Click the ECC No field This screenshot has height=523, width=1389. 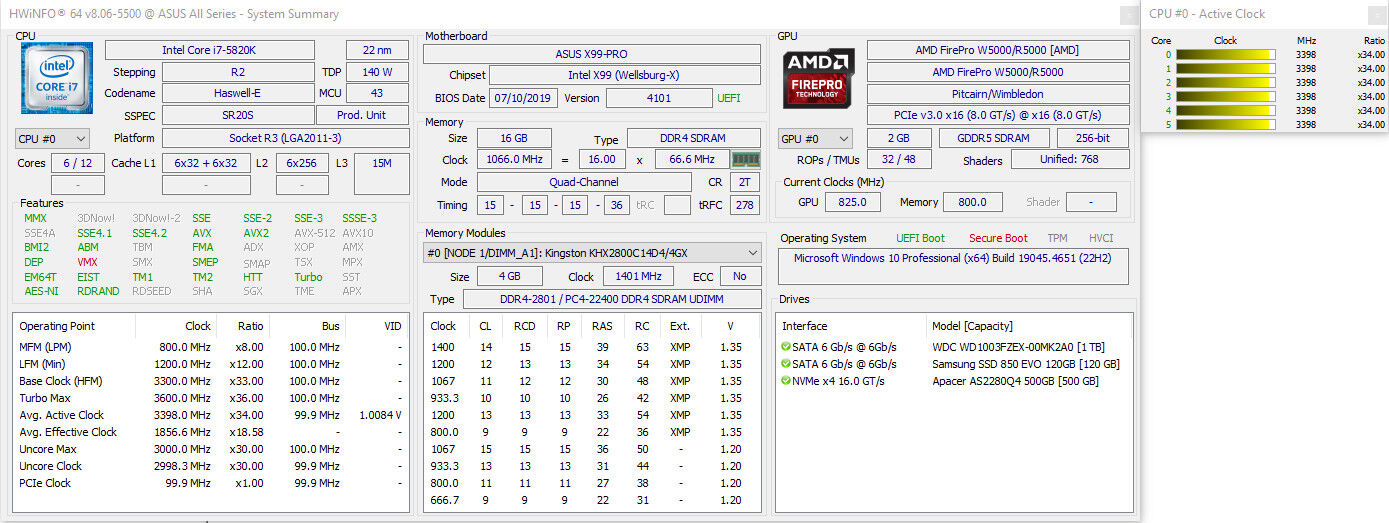(x=740, y=276)
